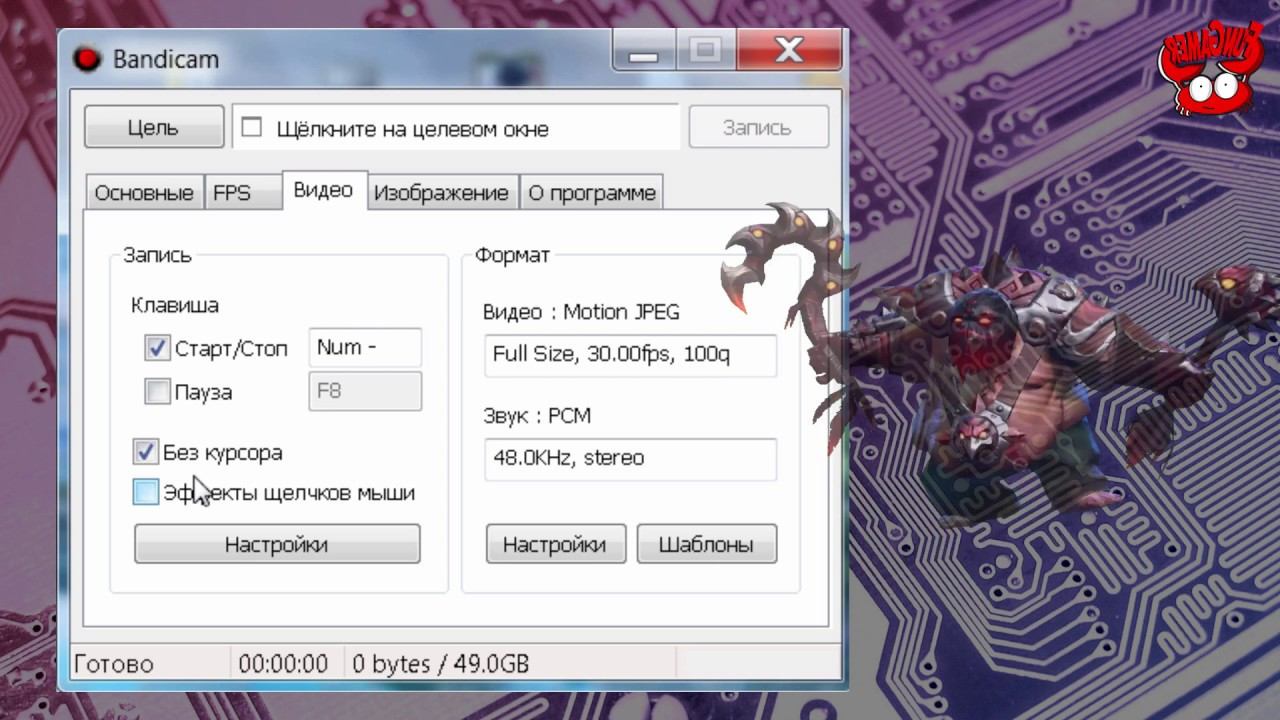Image resolution: width=1280 pixels, height=720 pixels.
Task: Click the Звук : PCM label
Action: (x=536, y=415)
